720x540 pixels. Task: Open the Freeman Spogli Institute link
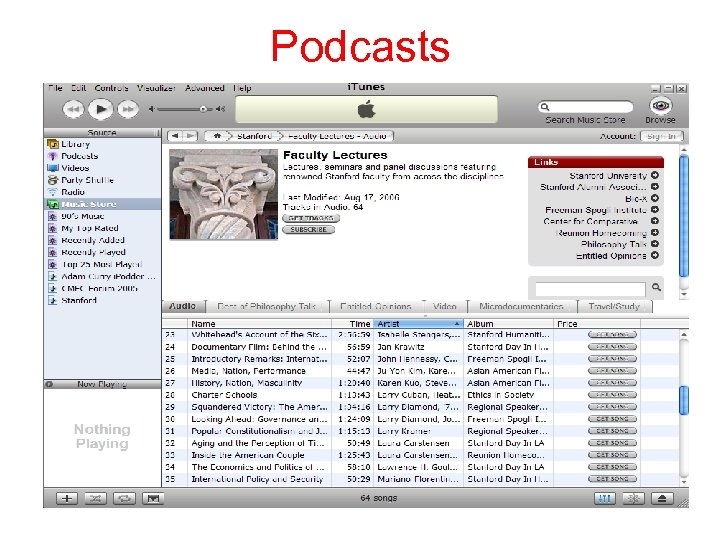coord(596,210)
